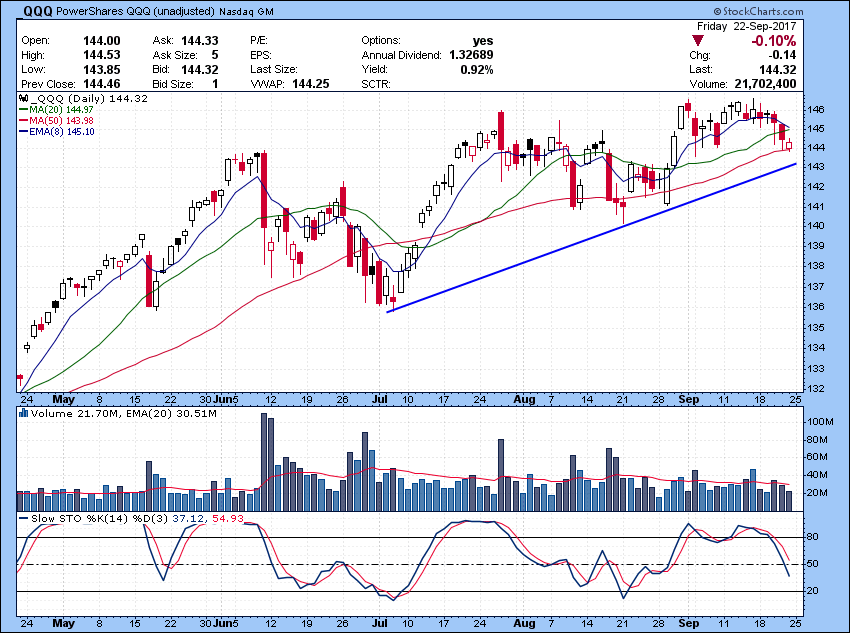Viewport: 850px width, 633px height.
Task: Click the blue EMA(8) 145.10 legend entry
Action: [57, 132]
